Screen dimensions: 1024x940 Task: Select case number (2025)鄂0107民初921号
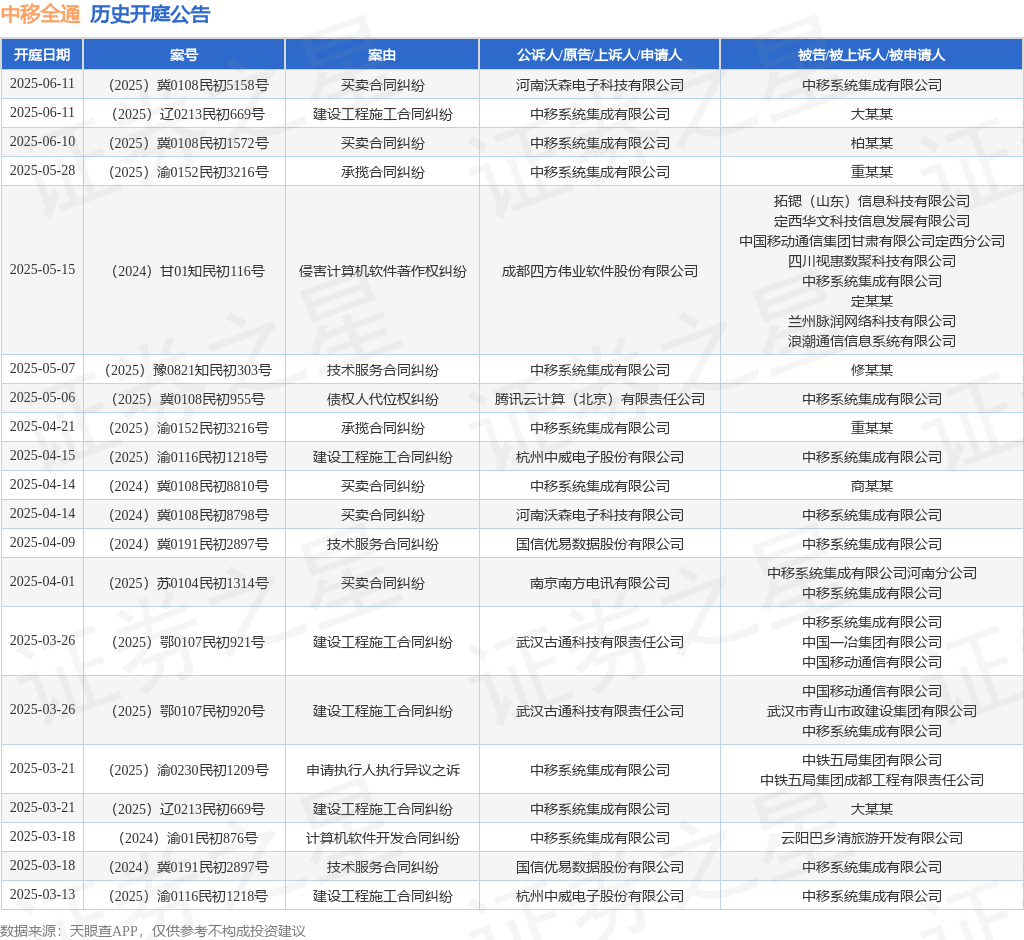[188, 642]
